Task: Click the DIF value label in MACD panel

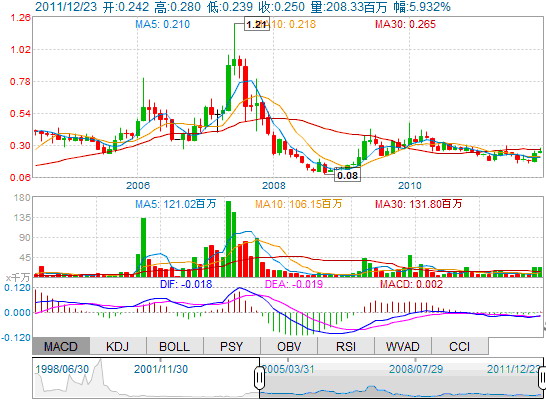Action: pyautogui.click(x=186, y=284)
